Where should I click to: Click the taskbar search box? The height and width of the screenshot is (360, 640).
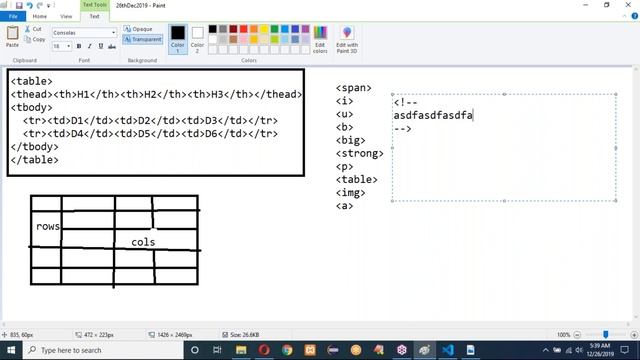pyautogui.click(x=103, y=350)
